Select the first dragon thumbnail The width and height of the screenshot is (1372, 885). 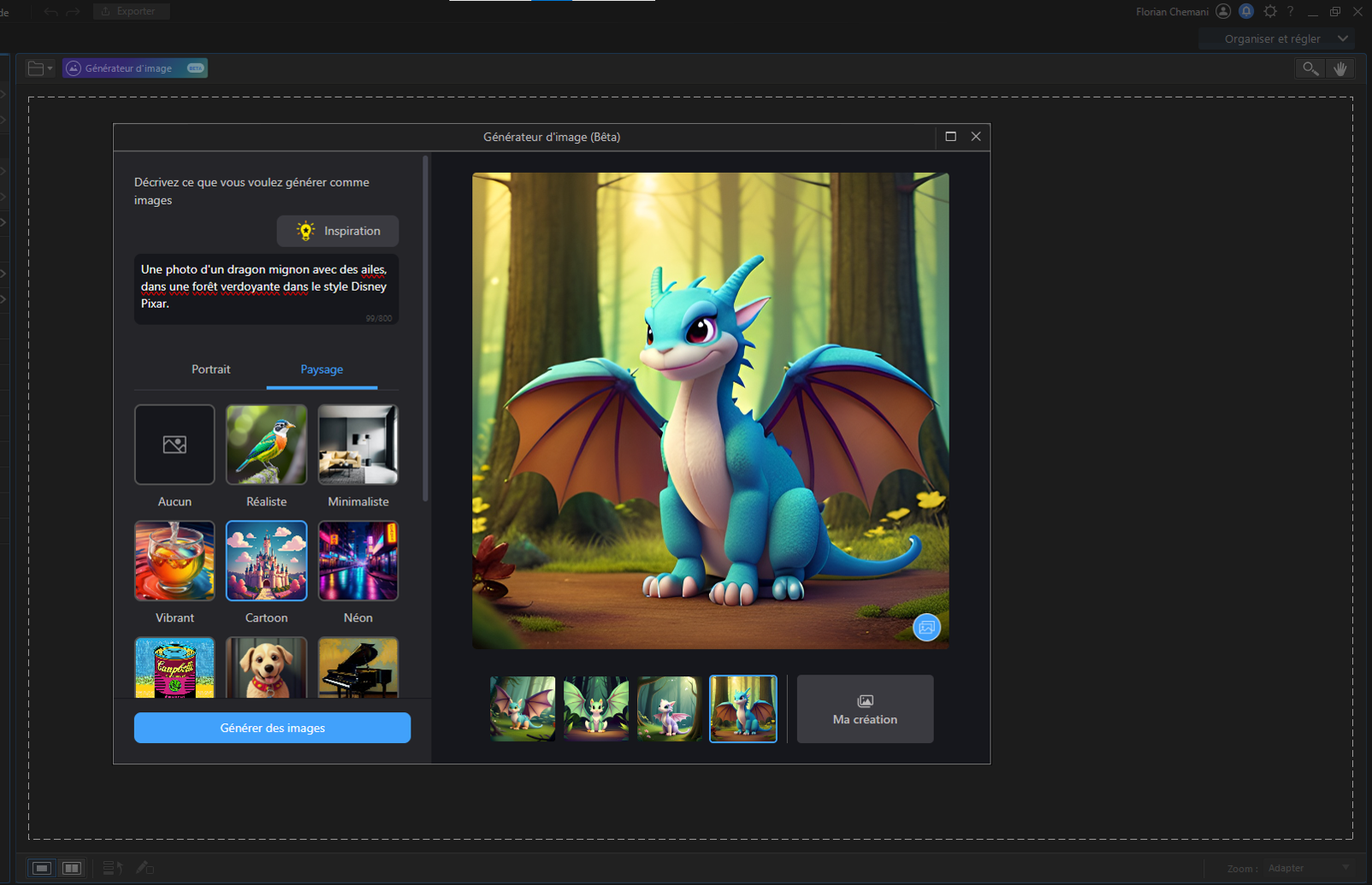[523, 709]
